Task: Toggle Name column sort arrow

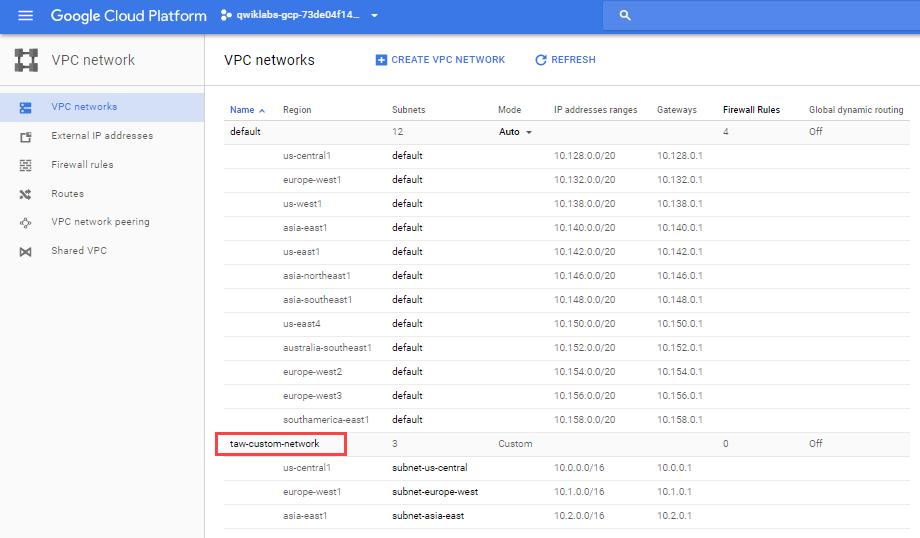Action: click(262, 110)
